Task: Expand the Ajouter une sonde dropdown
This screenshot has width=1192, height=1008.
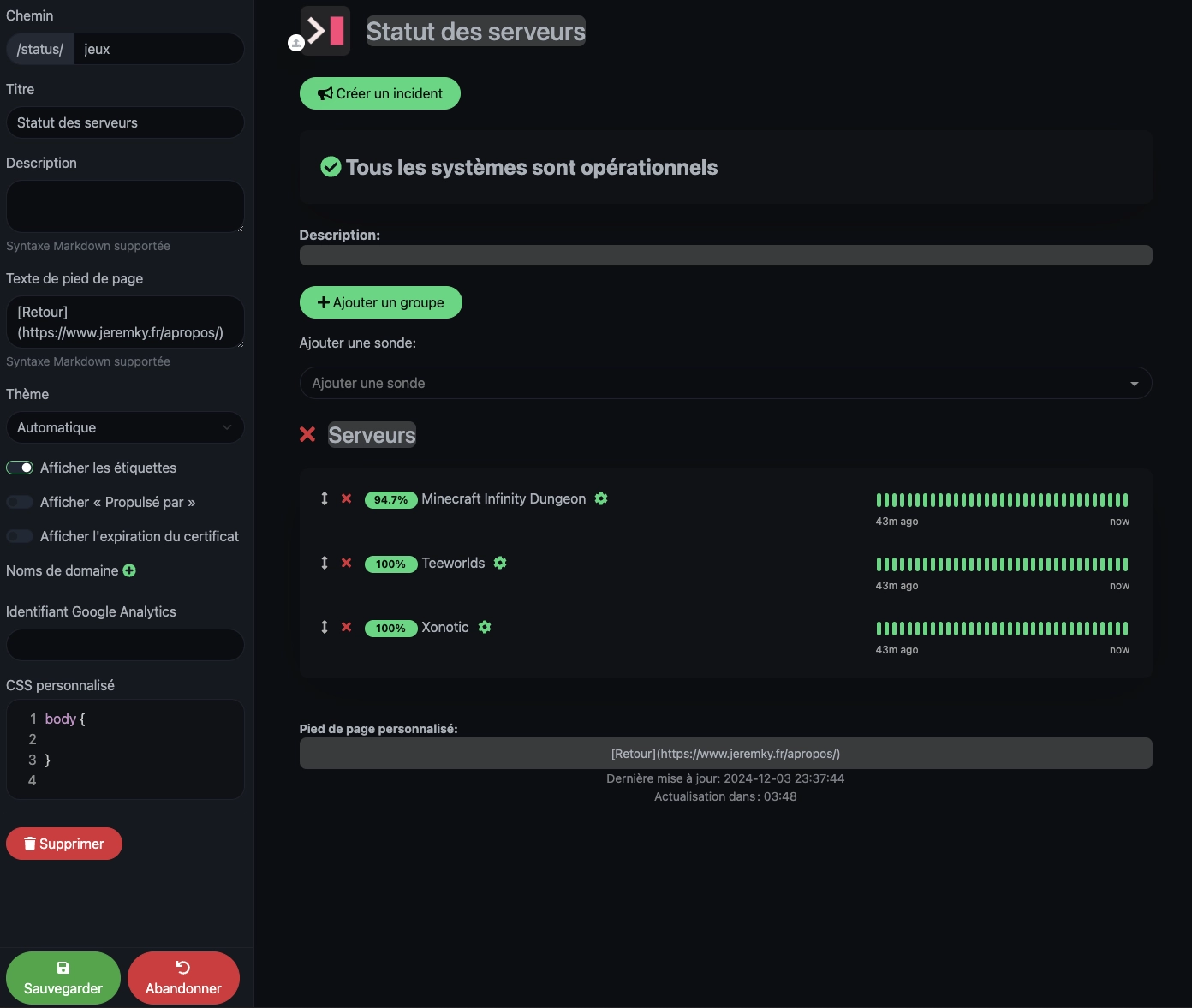Action: 725,383
